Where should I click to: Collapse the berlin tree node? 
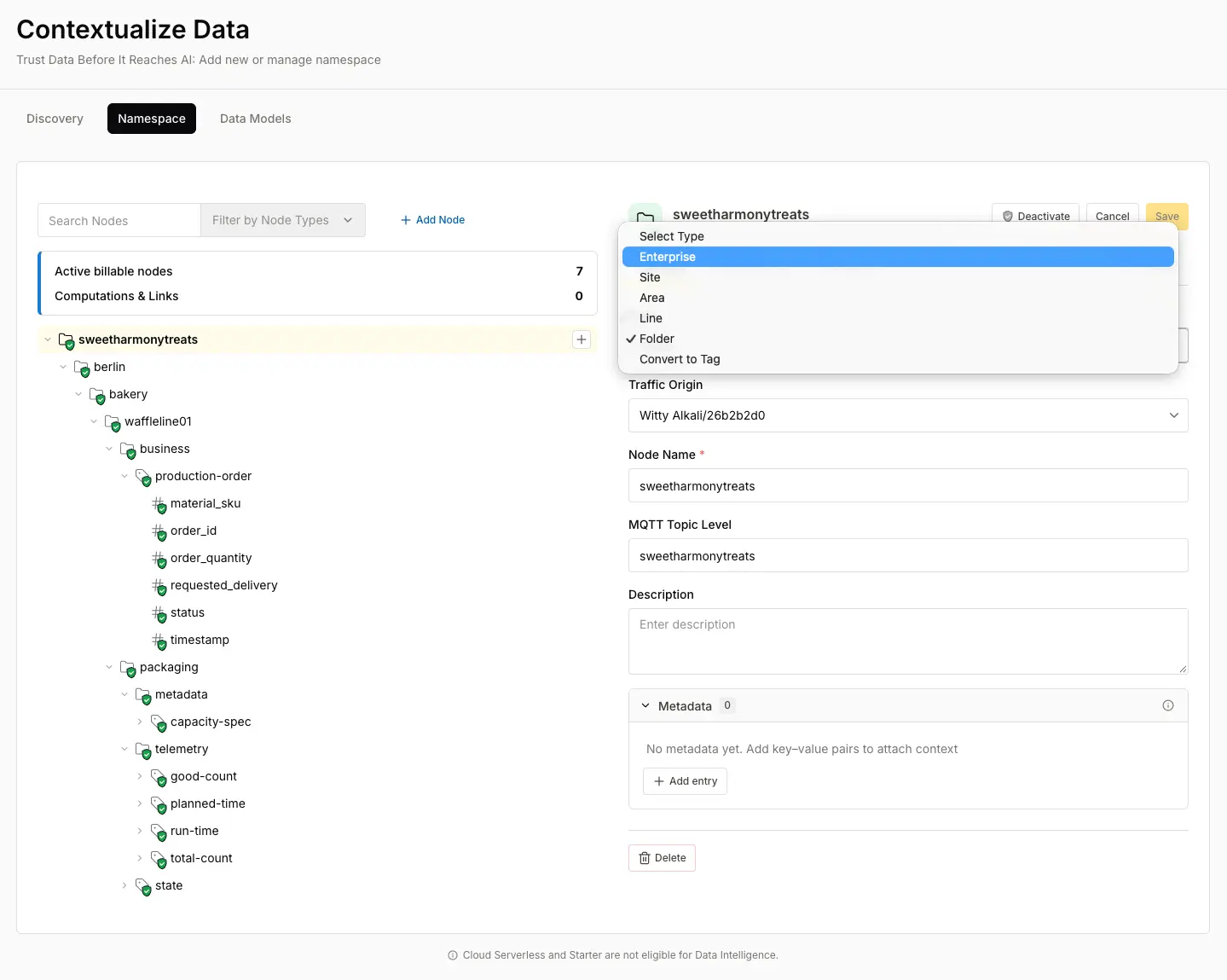click(62, 367)
